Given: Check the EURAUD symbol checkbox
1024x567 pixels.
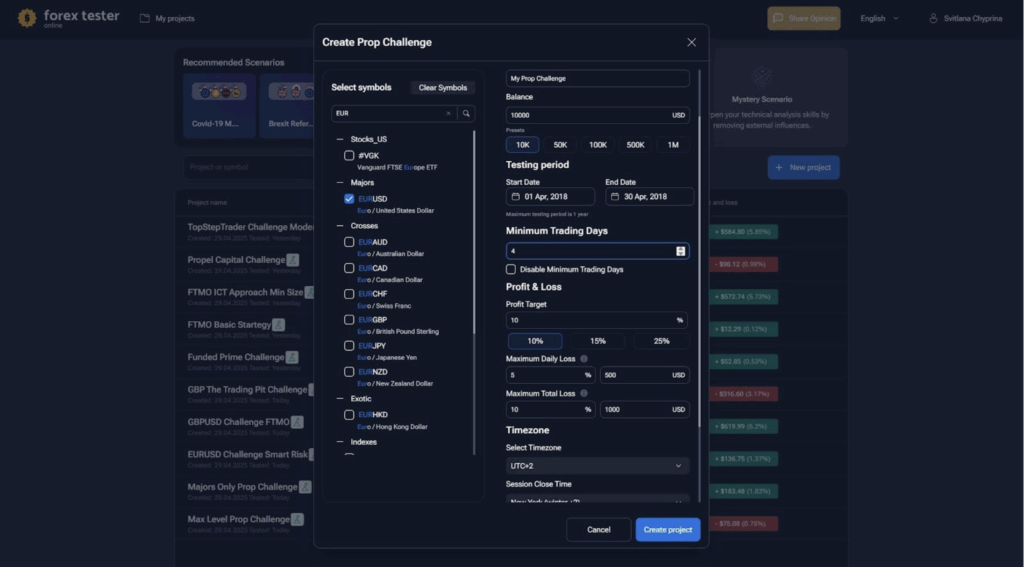Looking at the screenshot, I should [349, 242].
